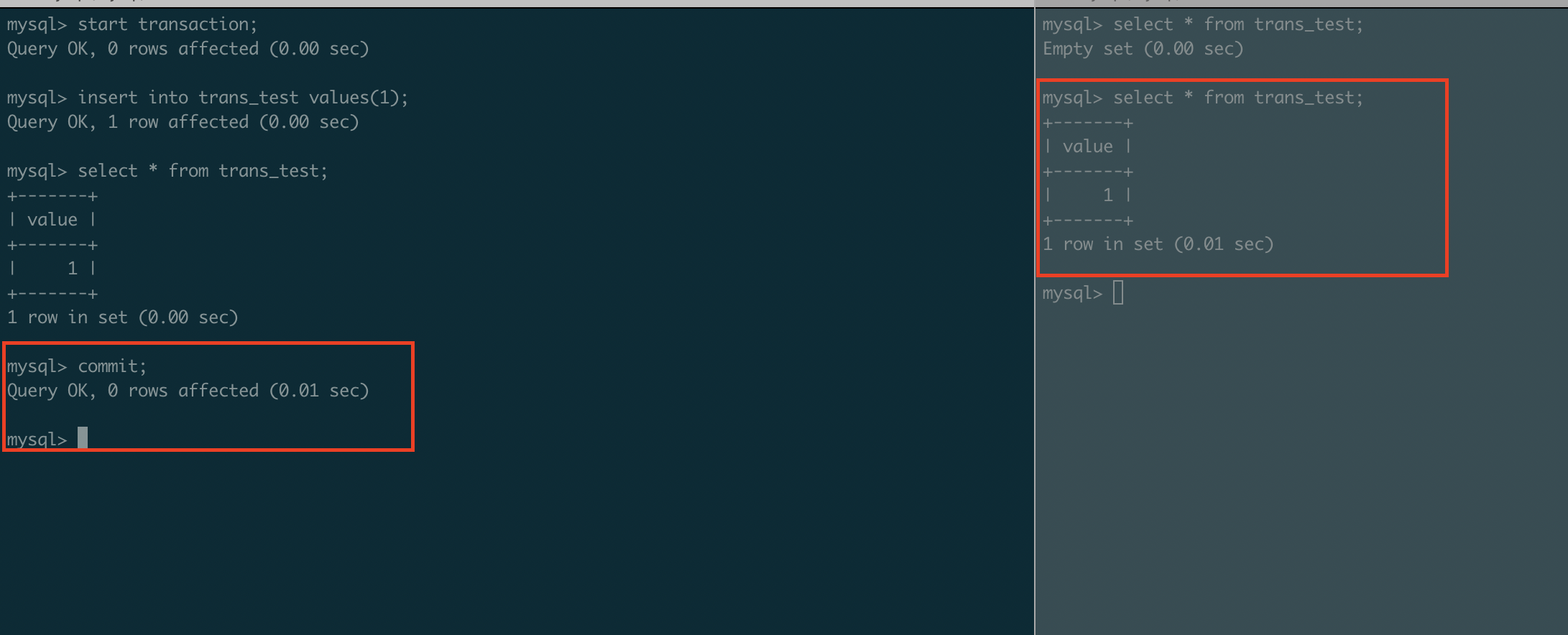Click the "start transaction;" command line

click(167, 24)
